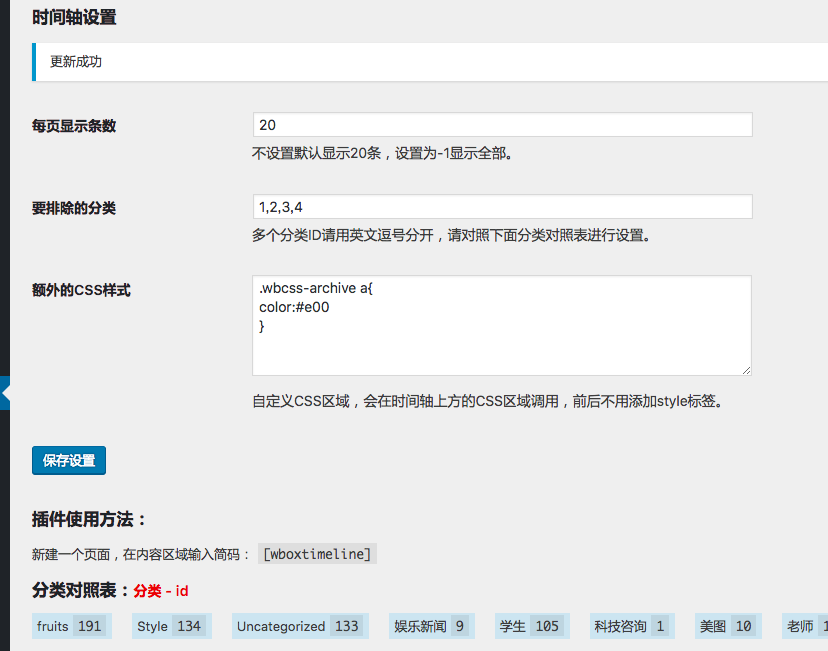Pick the 美图 10 category tag
The image size is (828, 651).
[x=727, y=626]
